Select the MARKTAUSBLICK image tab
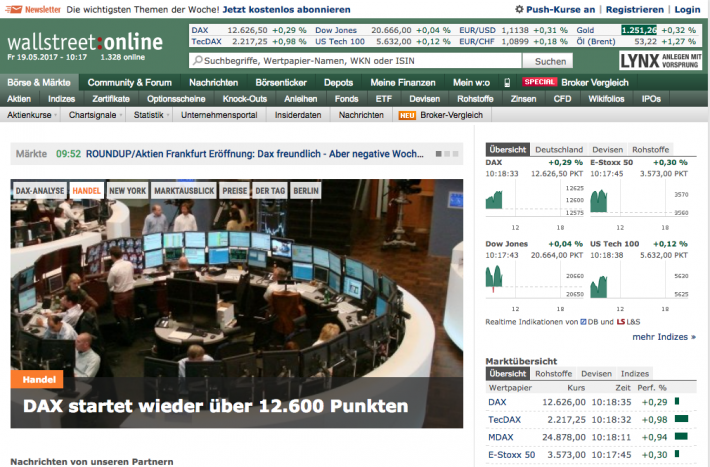 pyautogui.click(x=184, y=191)
